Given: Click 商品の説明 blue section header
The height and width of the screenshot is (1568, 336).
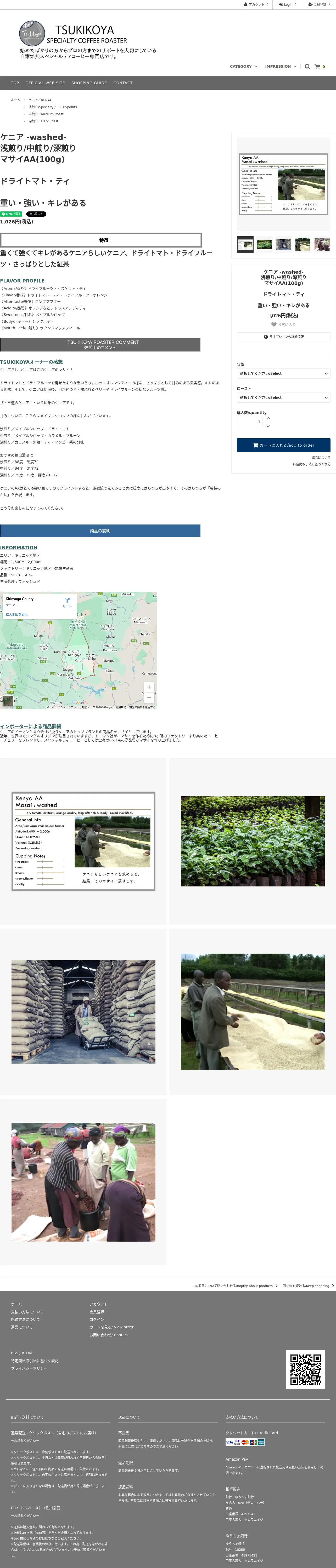Looking at the screenshot, I should tap(100, 531).
